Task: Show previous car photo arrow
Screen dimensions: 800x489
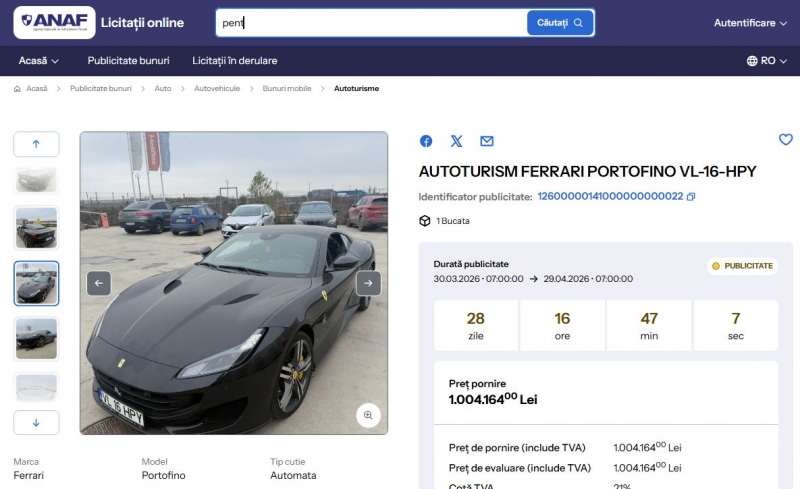Action: click(99, 283)
